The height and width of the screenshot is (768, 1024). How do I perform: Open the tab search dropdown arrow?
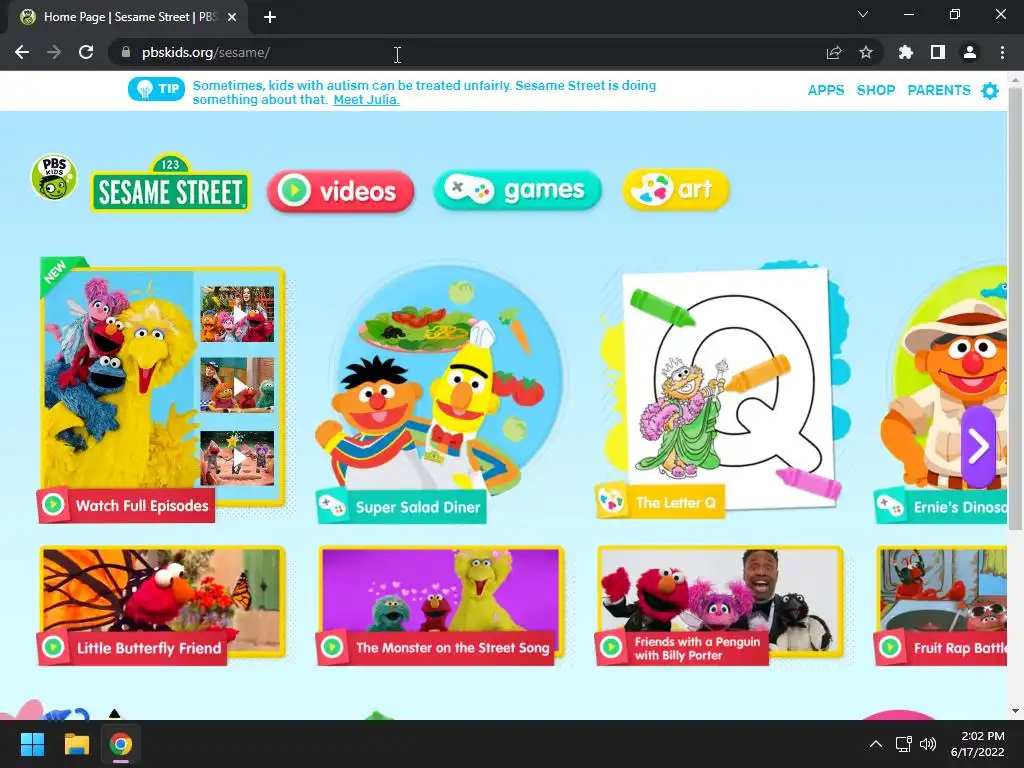(x=863, y=14)
